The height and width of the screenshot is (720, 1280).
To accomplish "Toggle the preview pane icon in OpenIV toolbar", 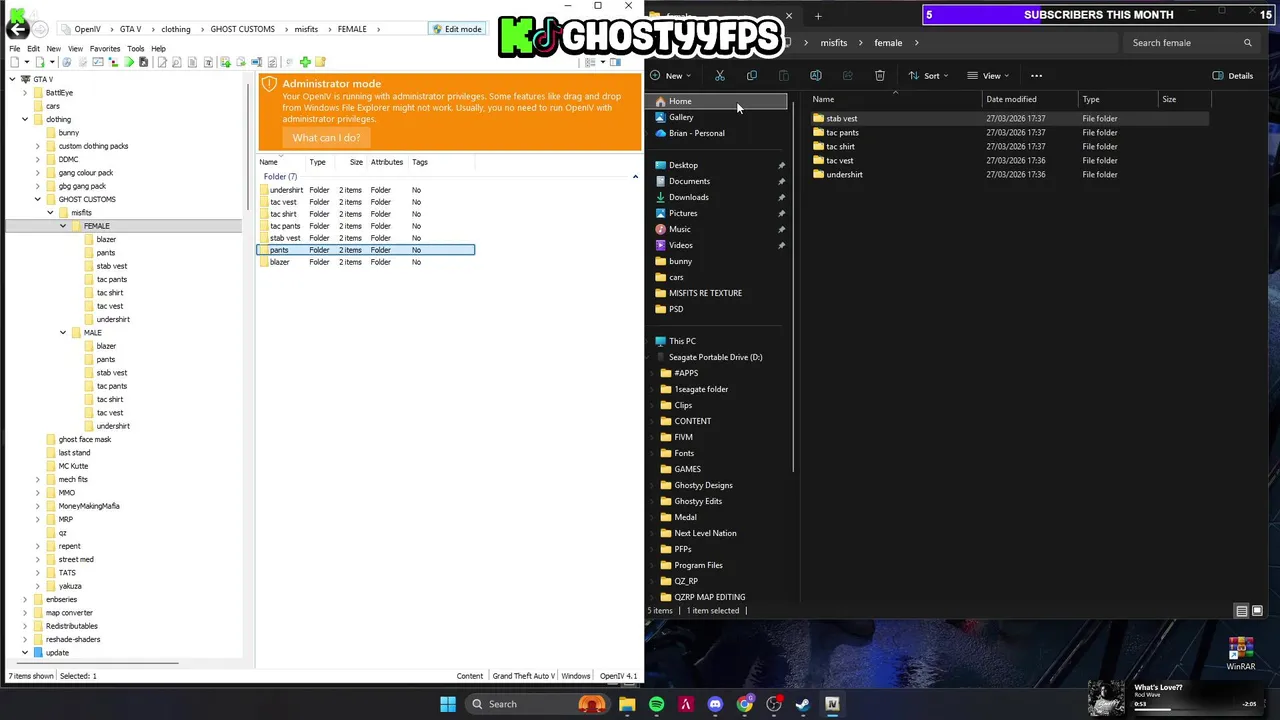I will tap(615, 62).
